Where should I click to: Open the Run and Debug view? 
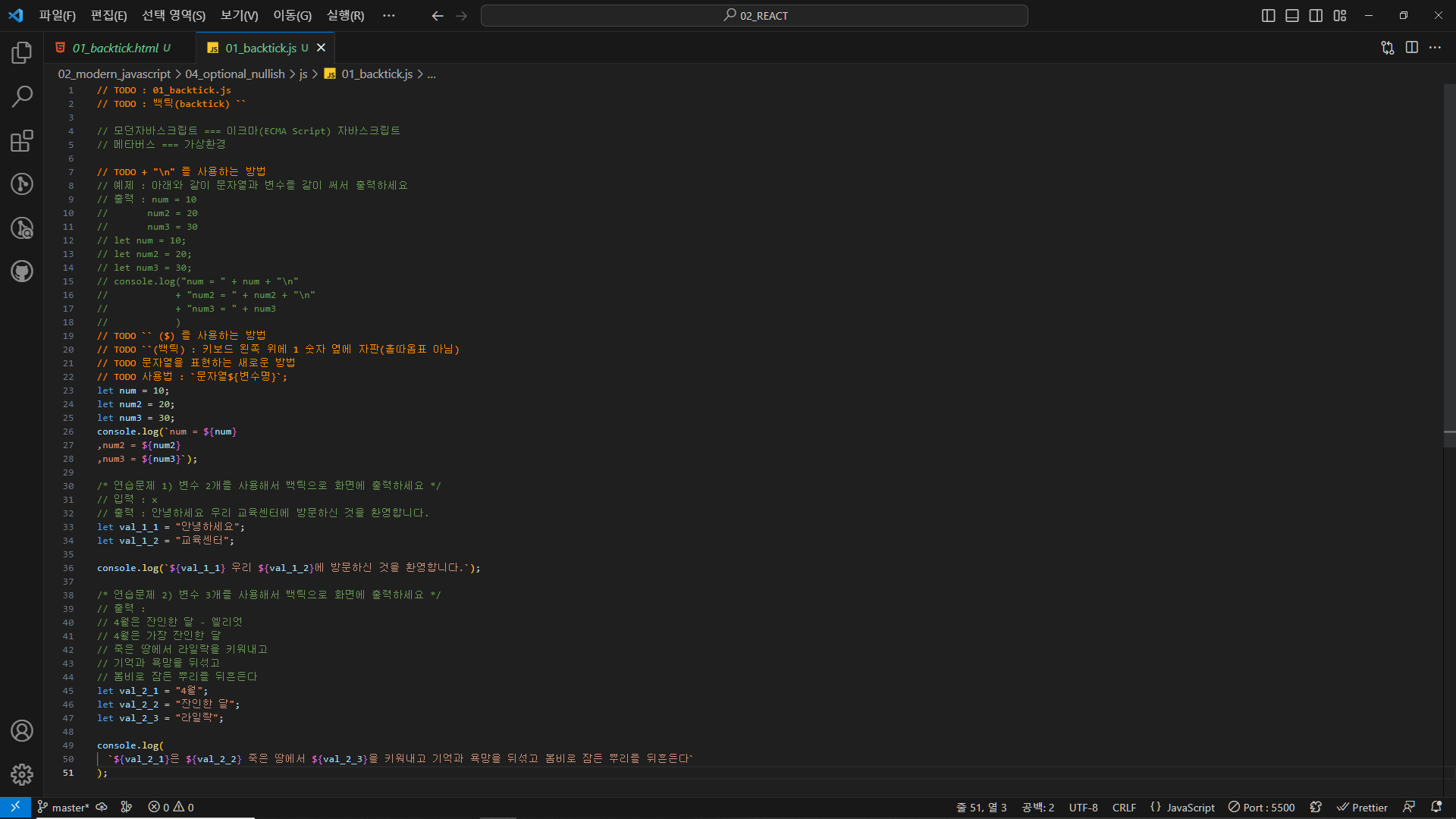[x=21, y=227]
